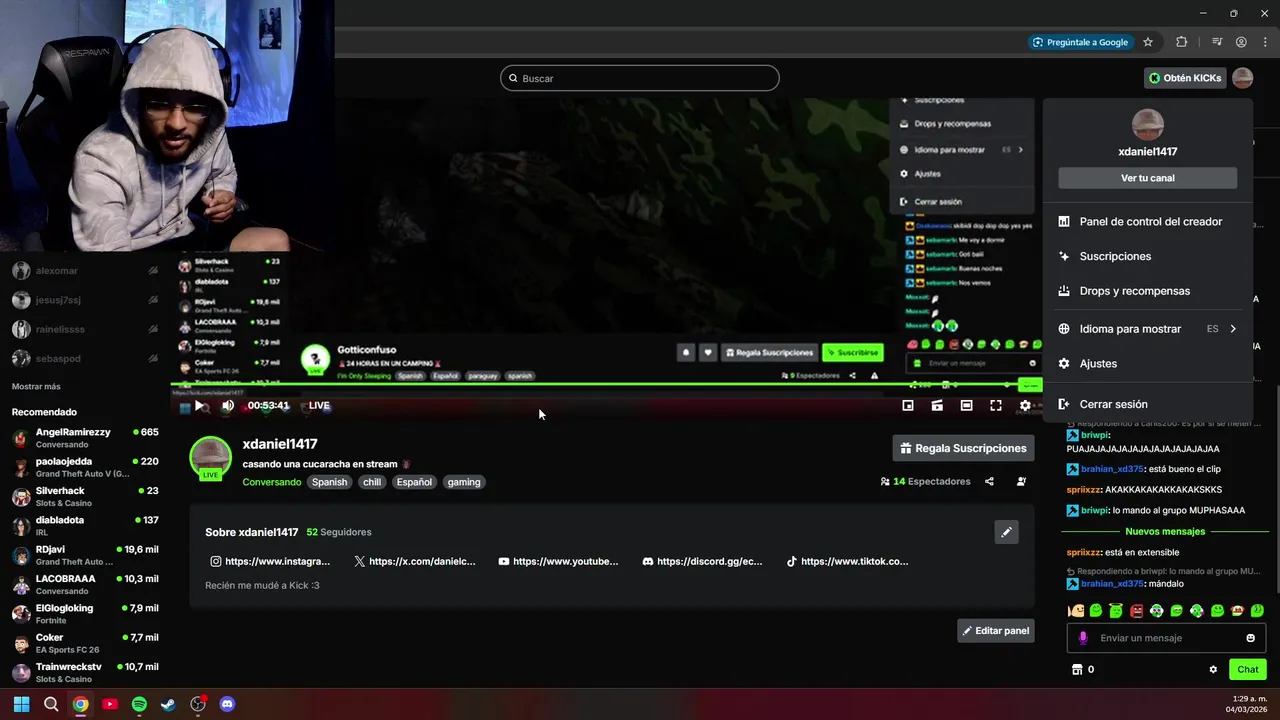Select Cerrar sesión to log out

click(1148, 404)
